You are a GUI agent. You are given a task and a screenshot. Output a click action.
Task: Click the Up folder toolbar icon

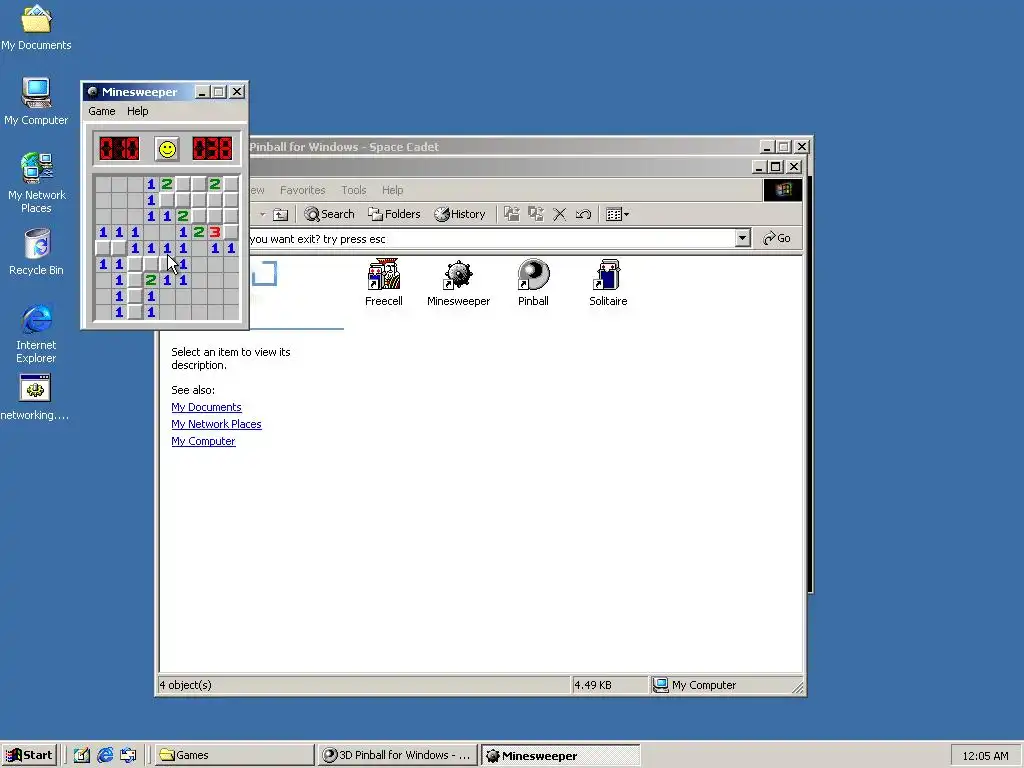pyautogui.click(x=280, y=214)
